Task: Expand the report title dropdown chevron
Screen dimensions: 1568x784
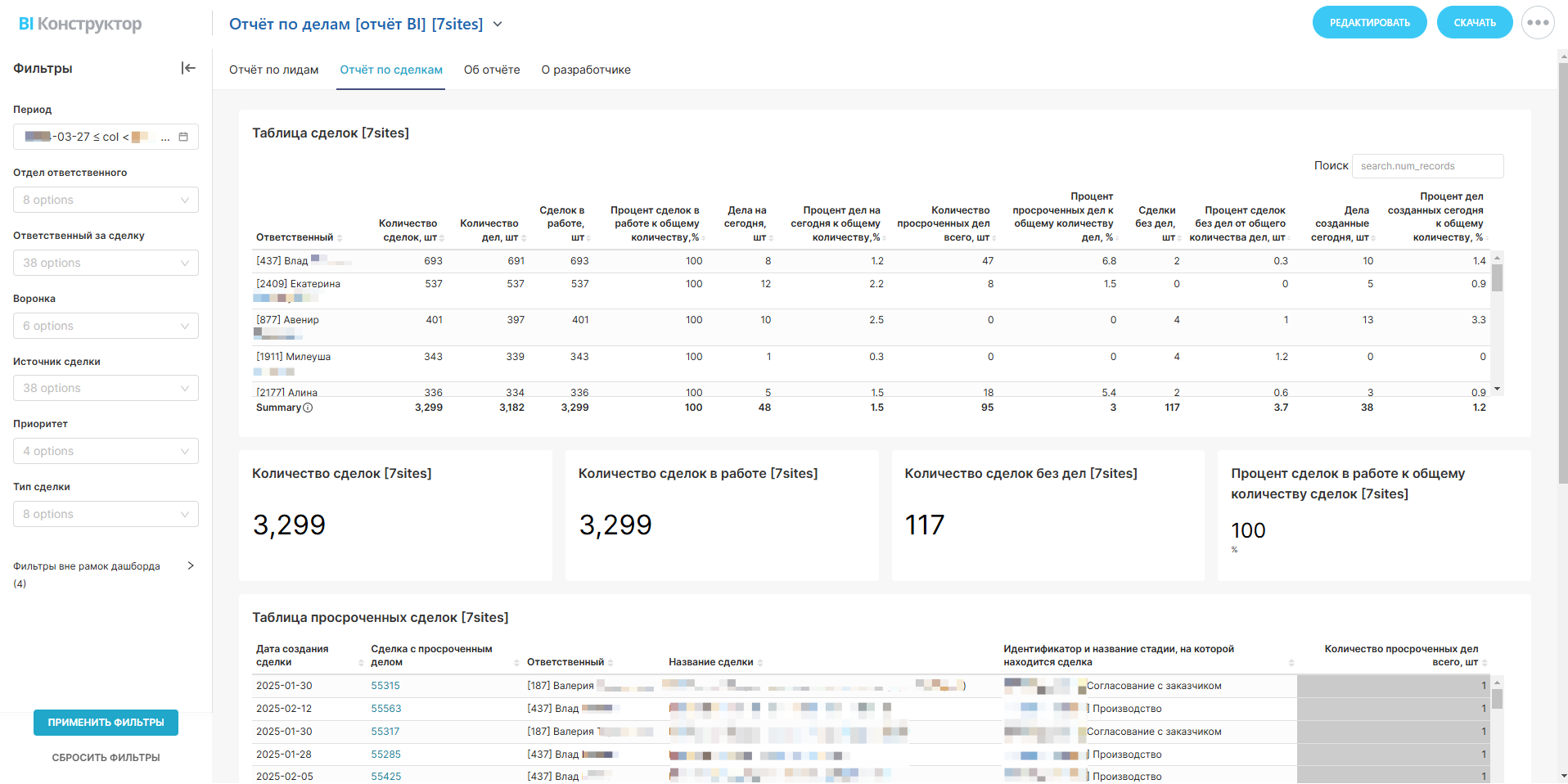Action: (498, 25)
